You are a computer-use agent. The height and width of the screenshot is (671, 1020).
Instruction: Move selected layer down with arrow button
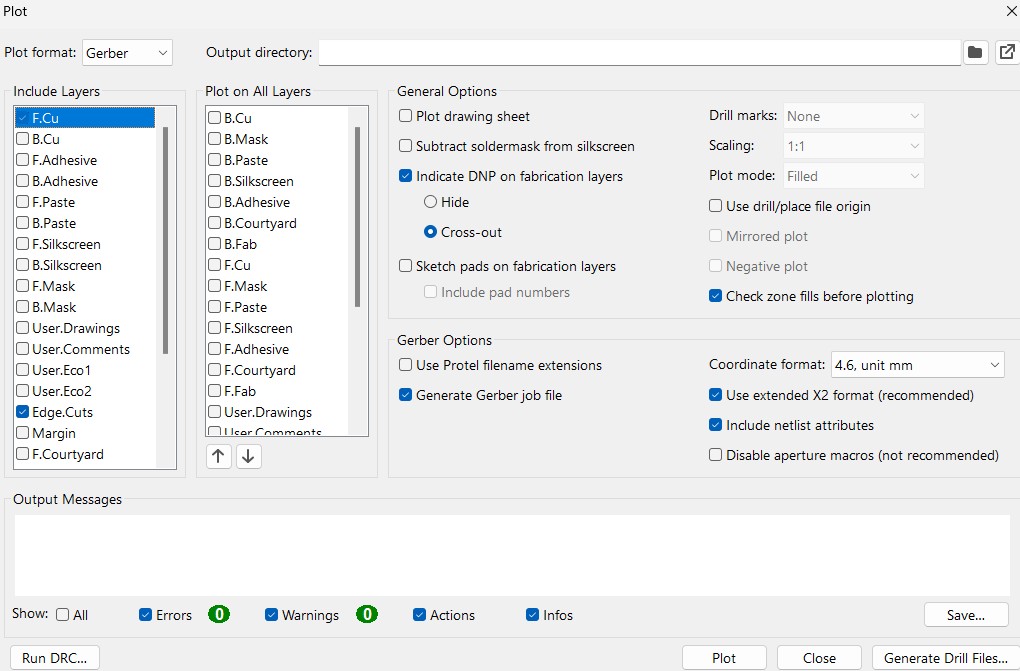pos(249,457)
